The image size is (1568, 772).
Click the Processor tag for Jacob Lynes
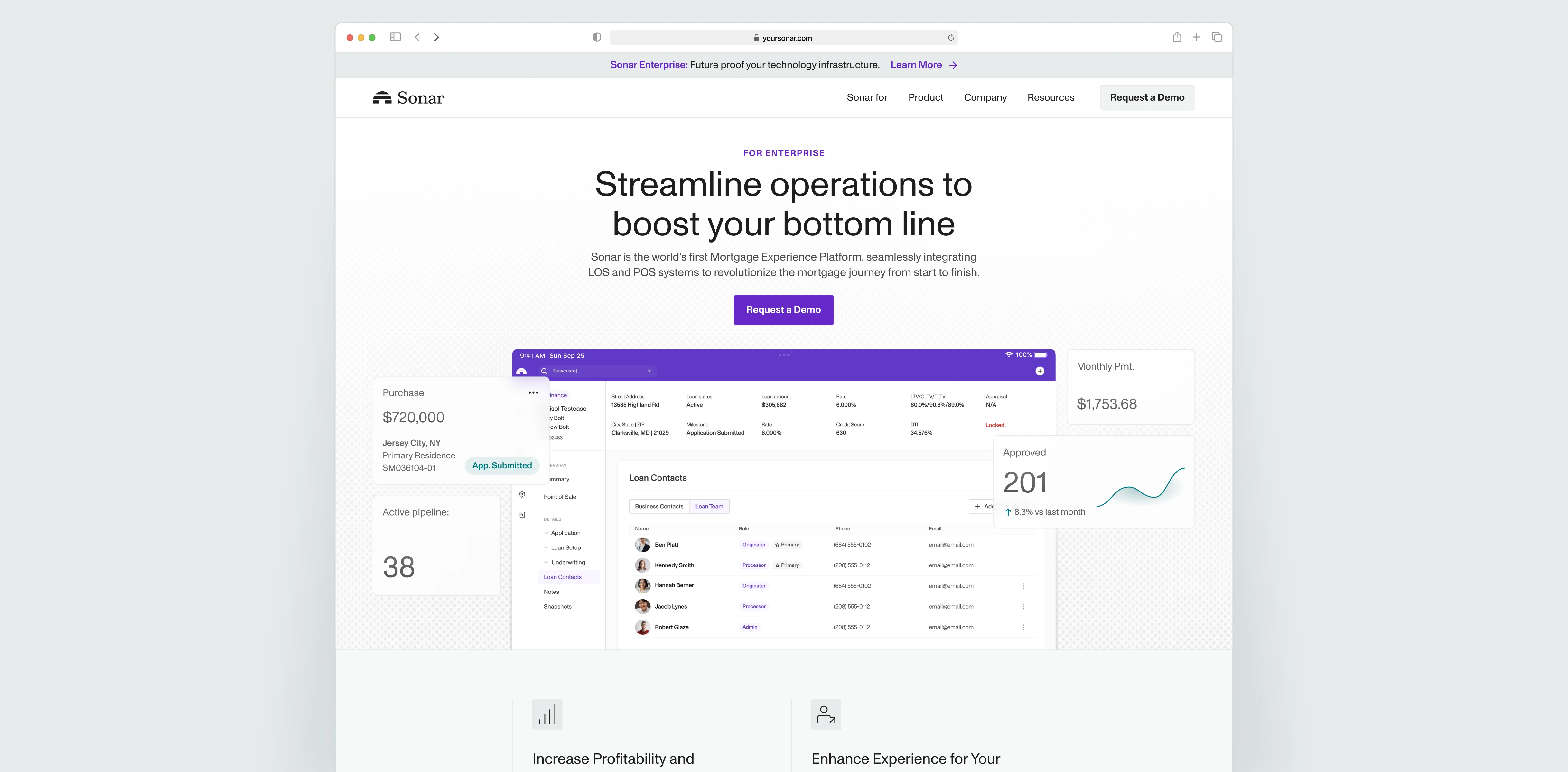pos(753,607)
